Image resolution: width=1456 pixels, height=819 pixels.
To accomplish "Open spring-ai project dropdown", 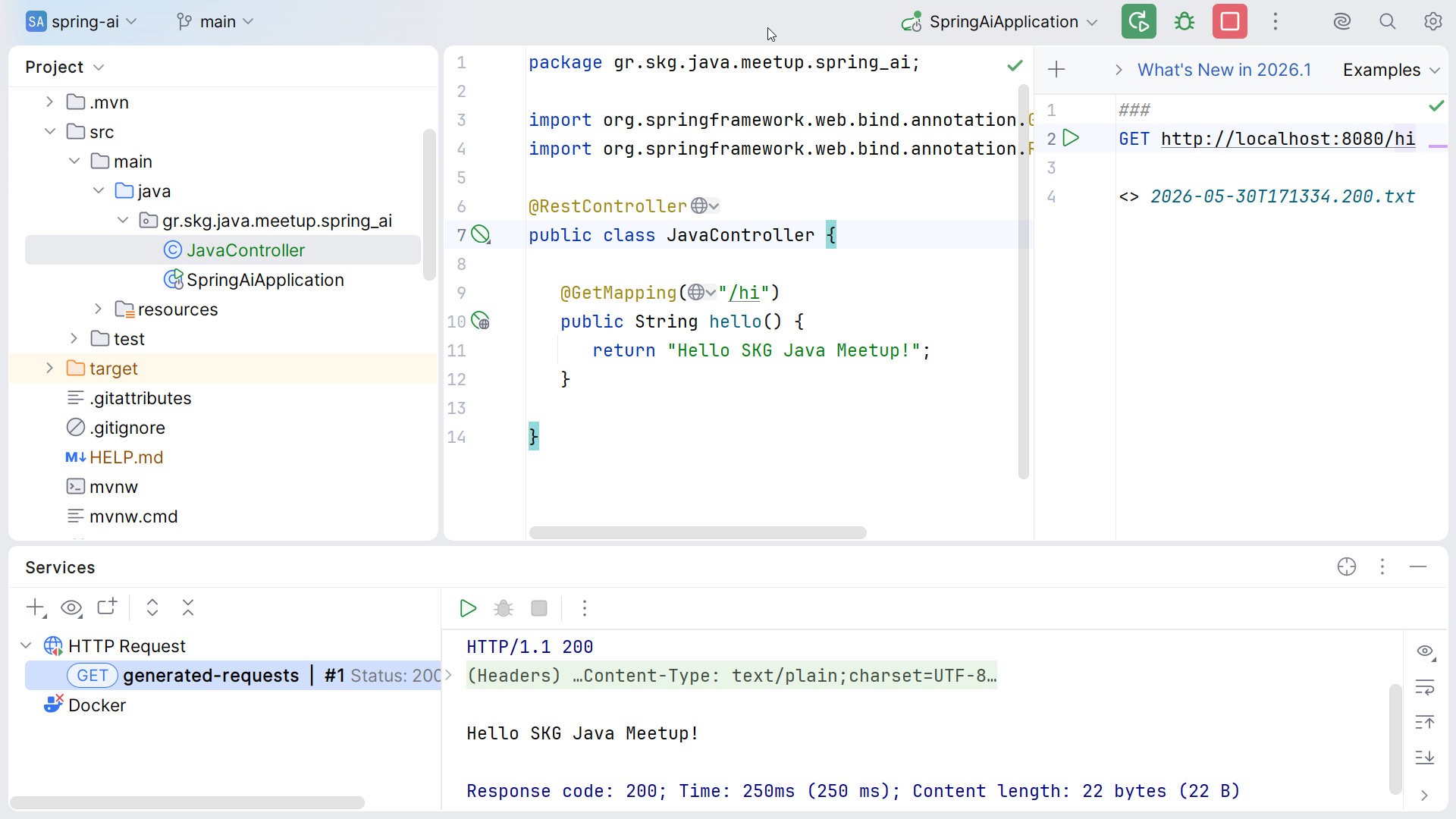I will click(81, 21).
